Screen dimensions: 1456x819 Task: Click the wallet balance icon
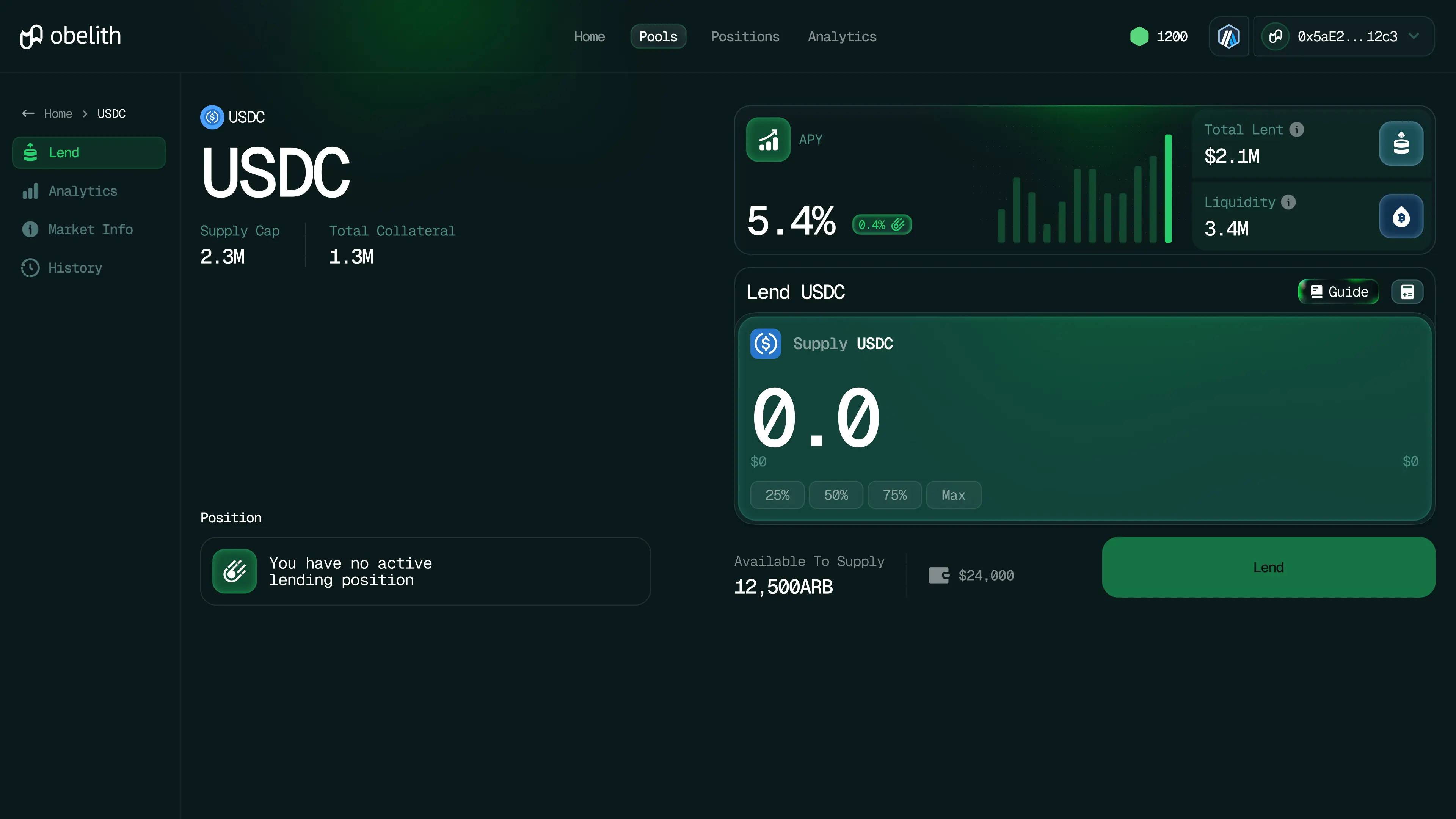(939, 576)
